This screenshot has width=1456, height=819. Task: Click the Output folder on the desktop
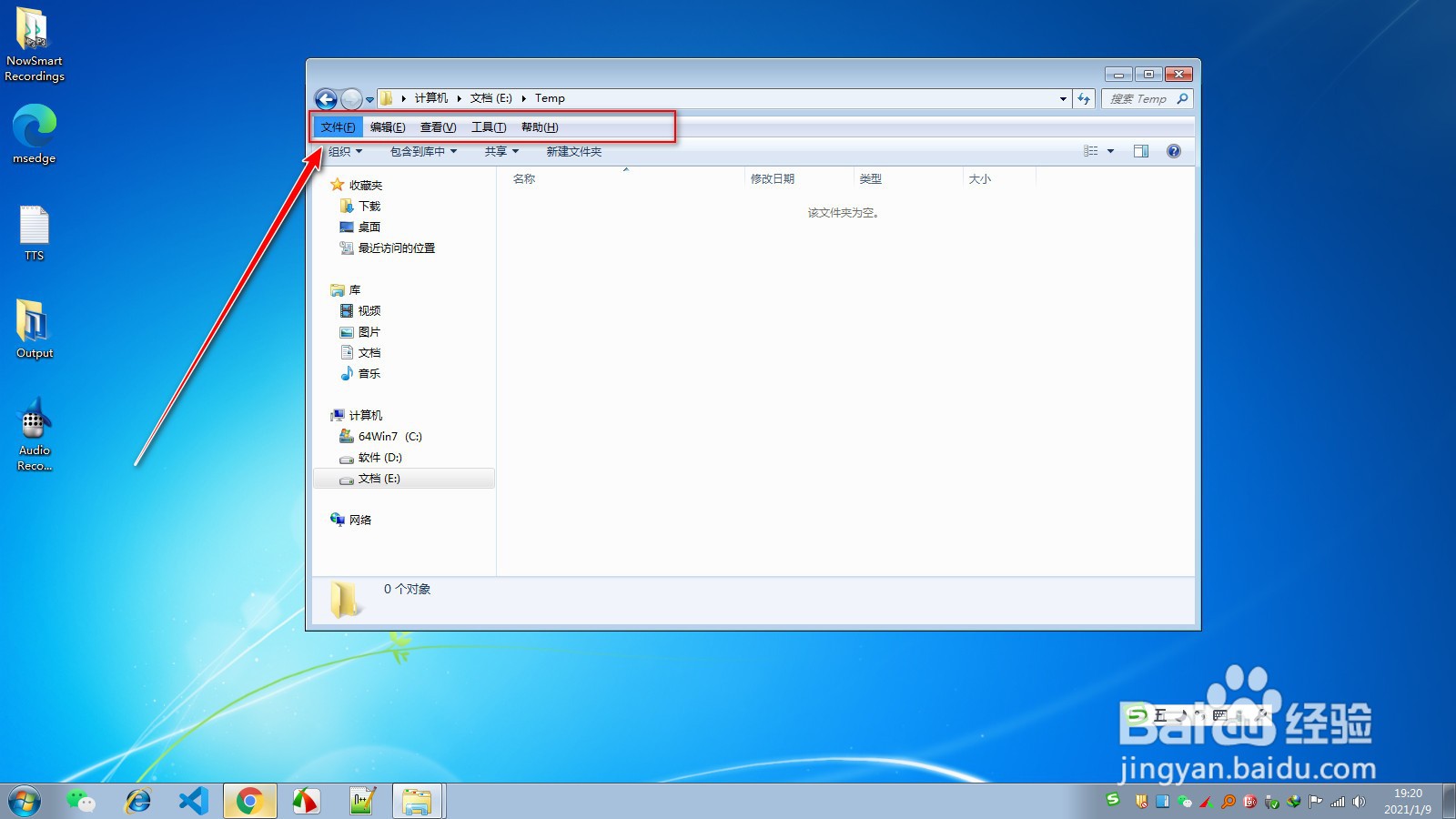click(35, 329)
